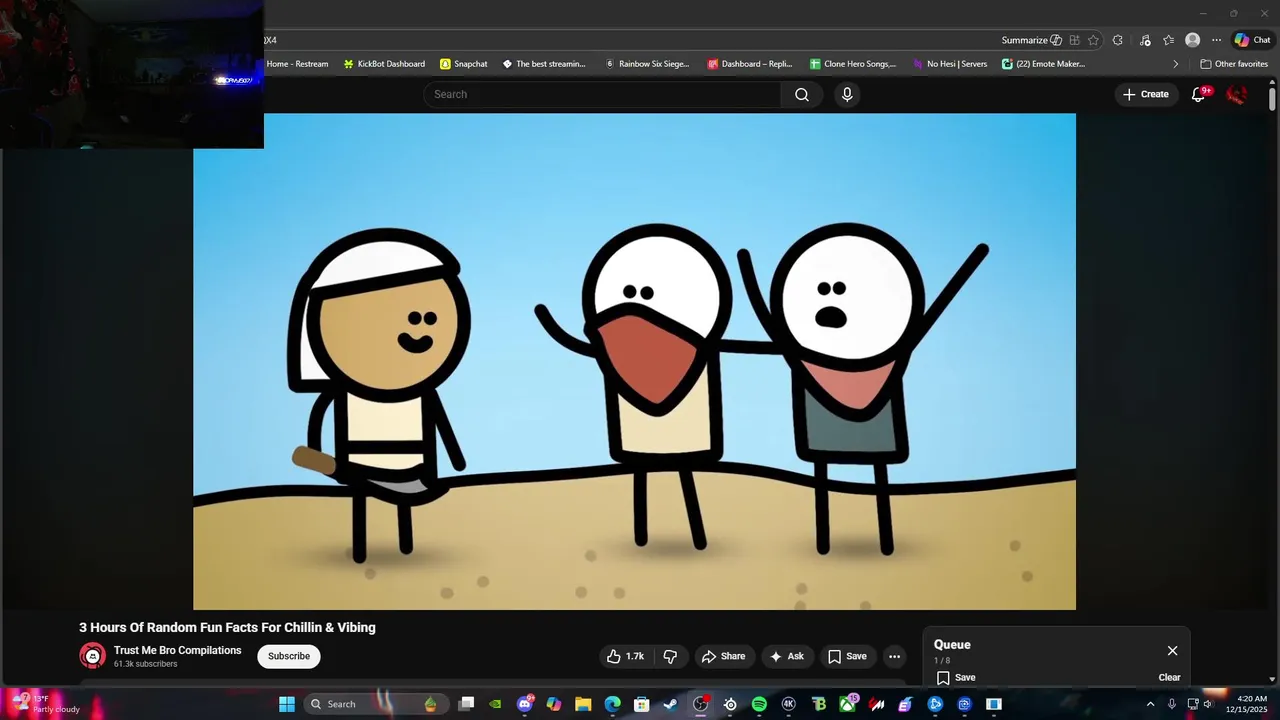Focus the YouTube search field
The height and width of the screenshot is (720, 1280).
tap(602, 94)
